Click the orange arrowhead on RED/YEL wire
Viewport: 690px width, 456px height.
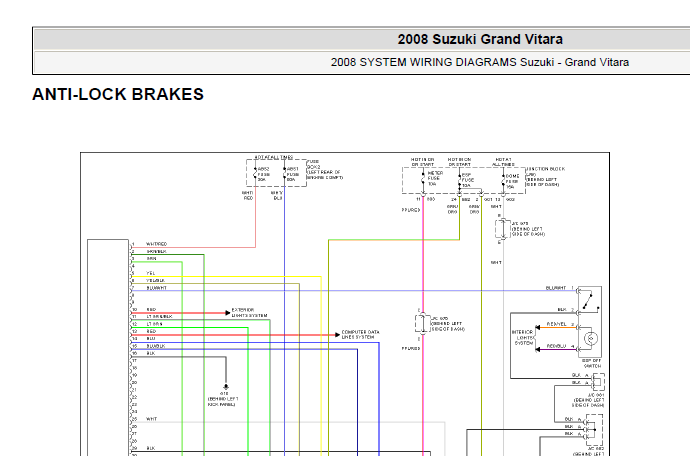click(538, 327)
